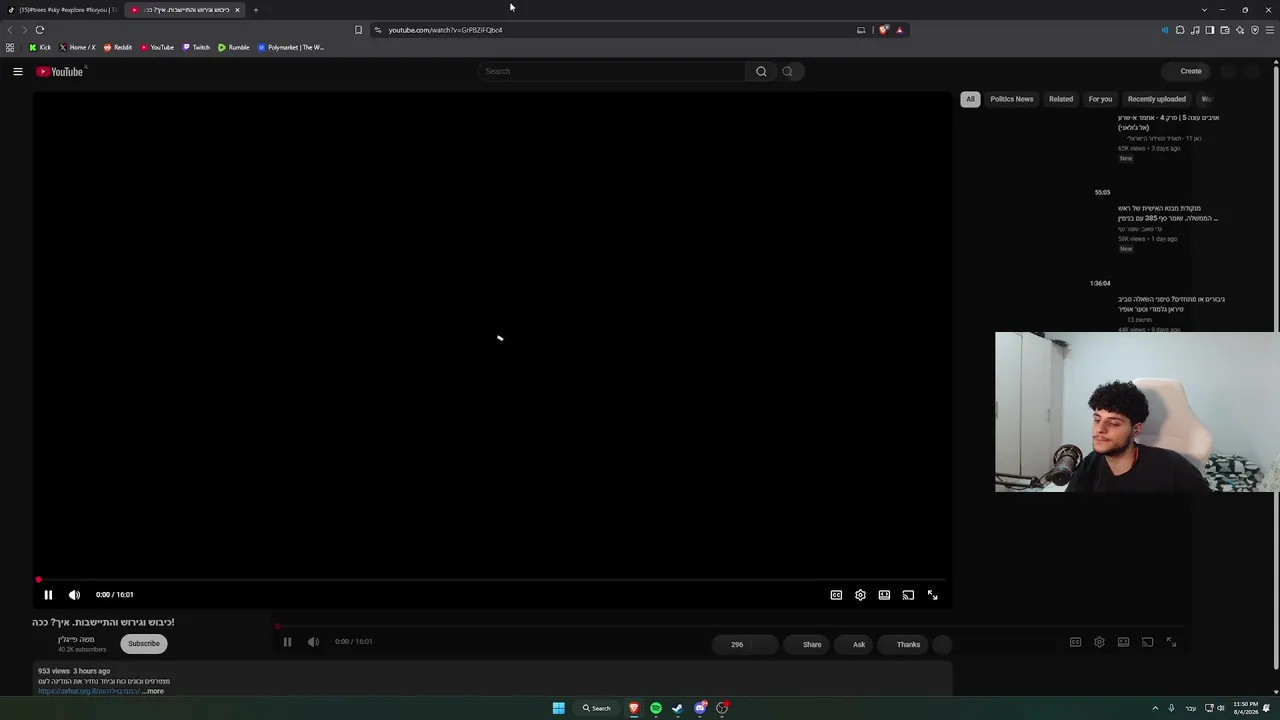Screen dimensions: 1280x720
Task: Open the Polymarket bookmark
Action: coord(291,47)
